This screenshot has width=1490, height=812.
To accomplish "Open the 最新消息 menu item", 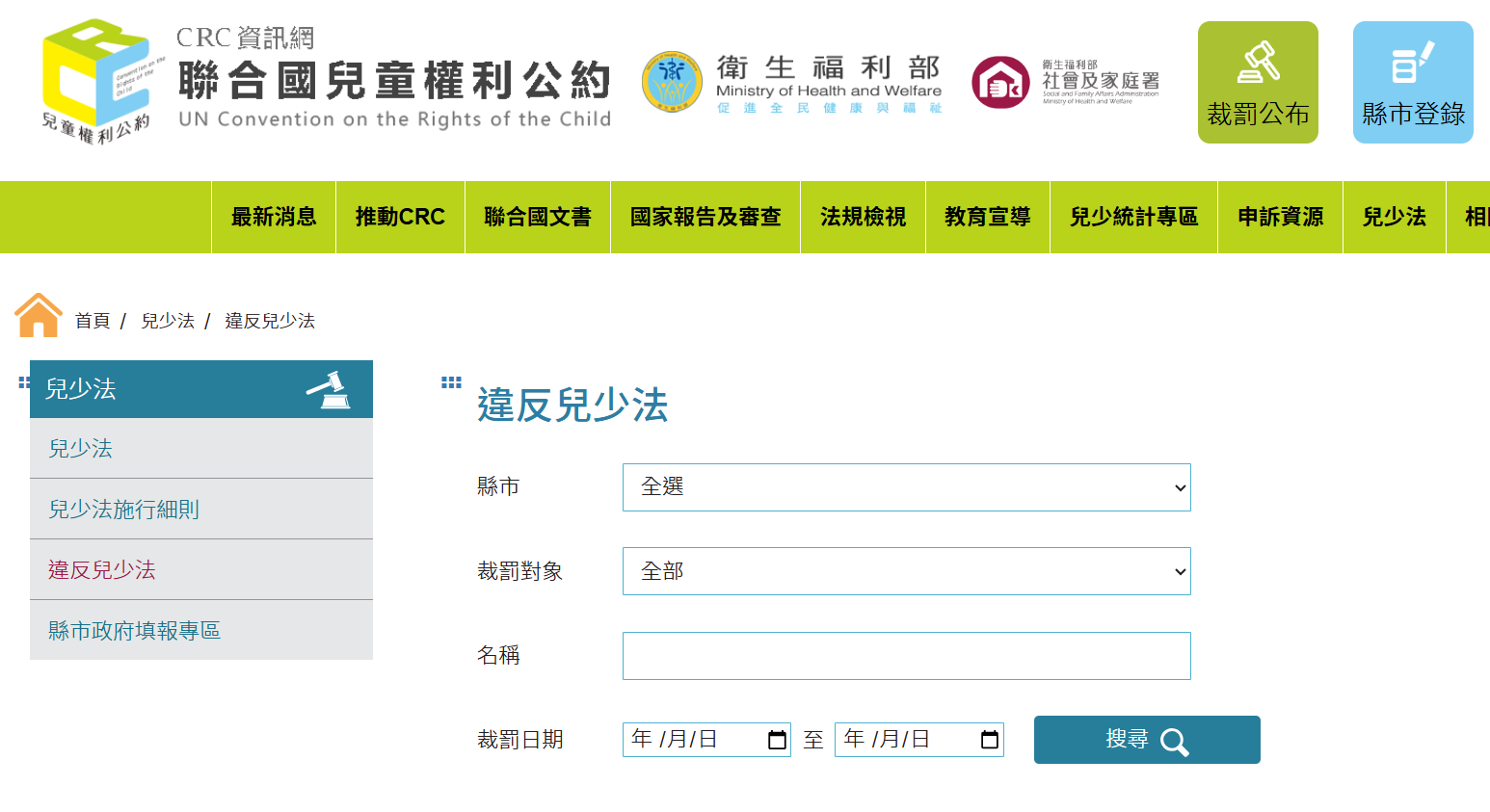I will (274, 218).
